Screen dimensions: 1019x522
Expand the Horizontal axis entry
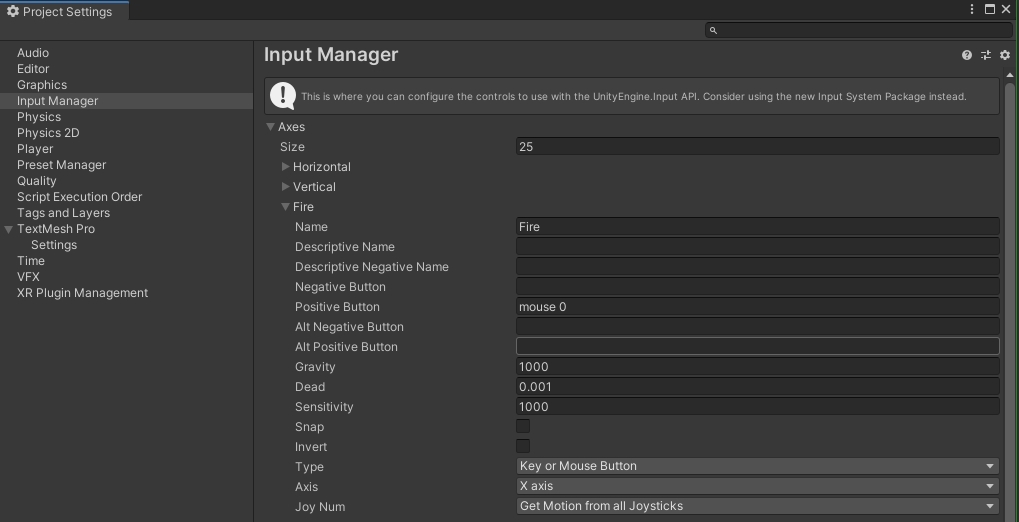[285, 166]
